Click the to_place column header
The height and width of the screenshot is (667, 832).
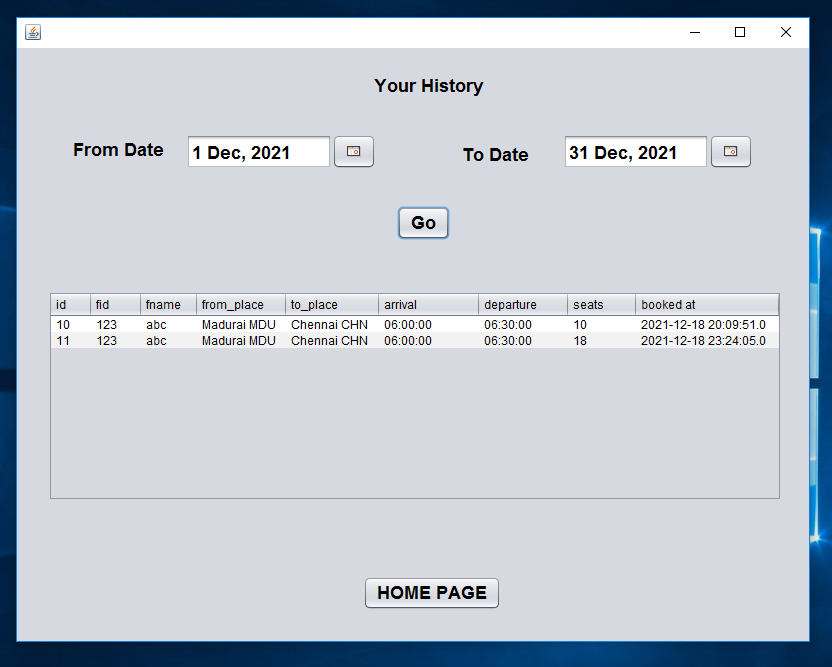(332, 305)
